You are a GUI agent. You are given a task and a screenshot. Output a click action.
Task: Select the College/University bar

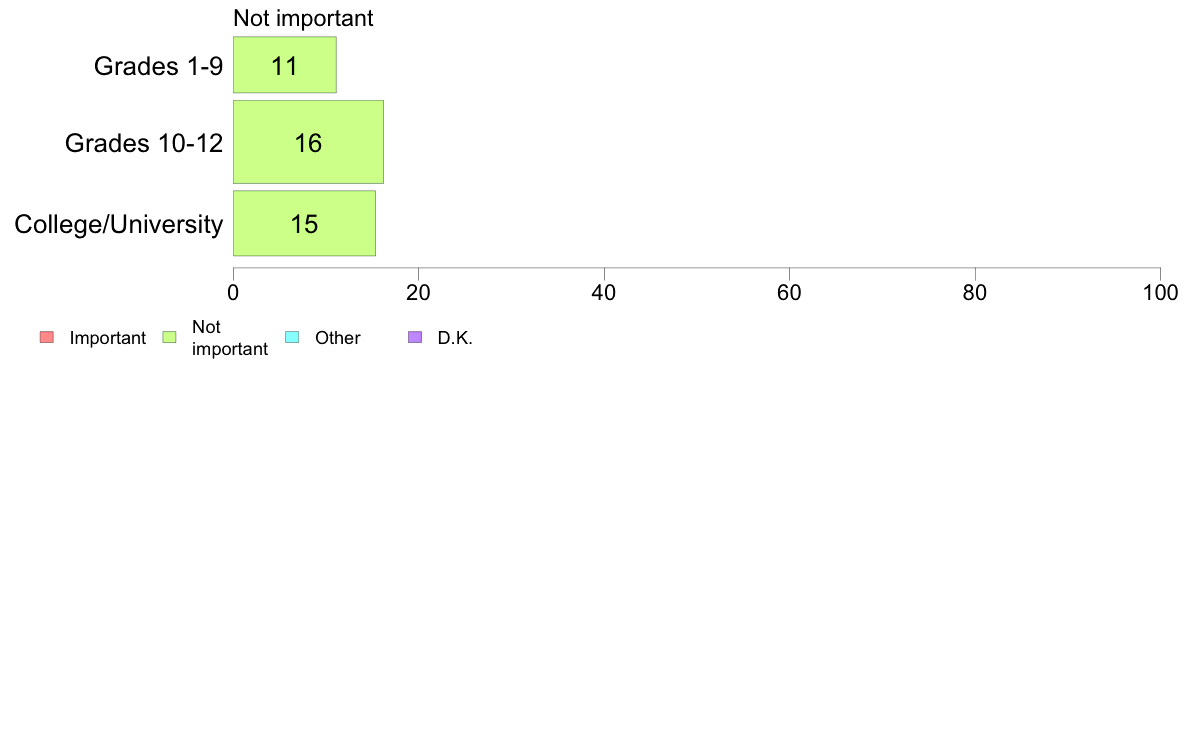coord(305,224)
